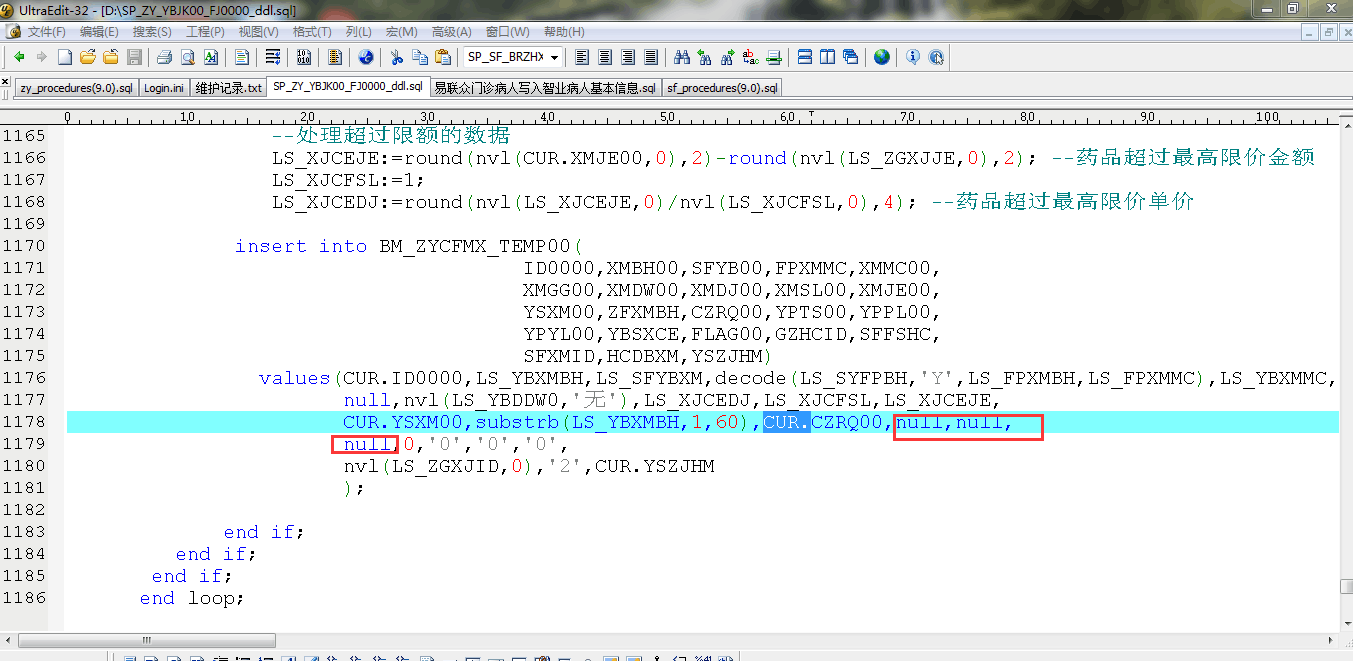The image size is (1353, 661).
Task: Click the 'LS_XJCFSL:=1;' code line
Action: tap(348, 180)
